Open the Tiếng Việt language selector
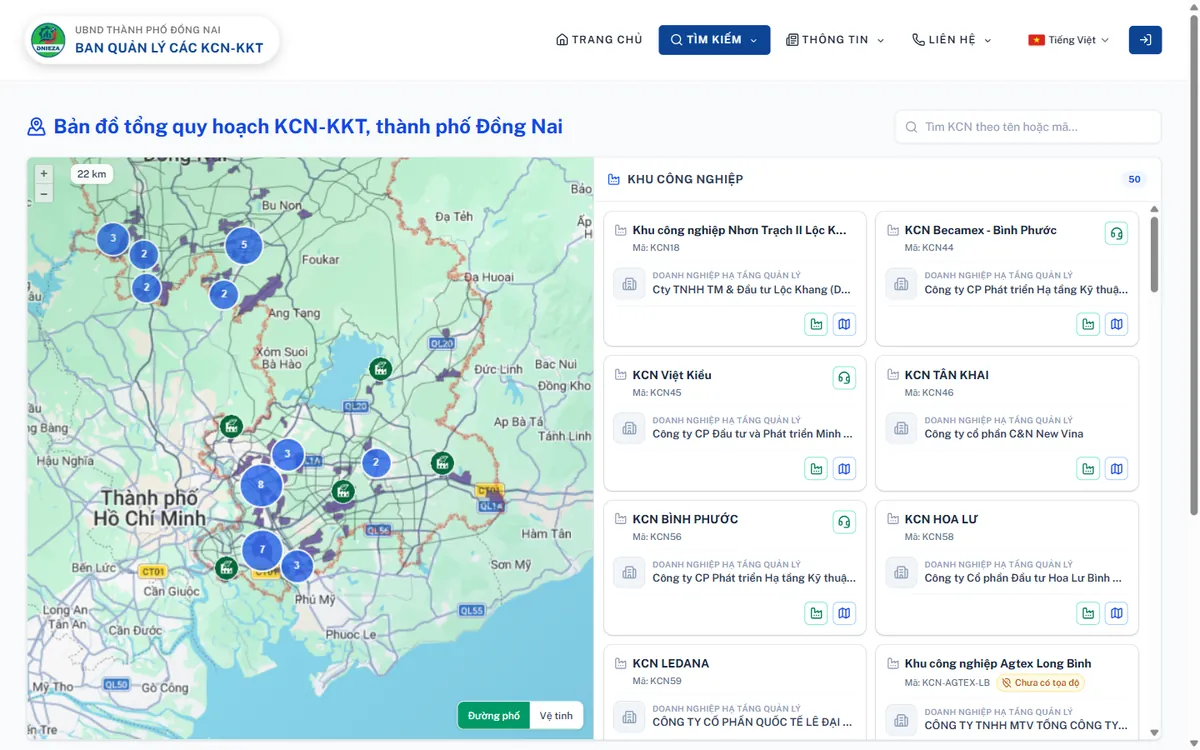 click(1069, 40)
